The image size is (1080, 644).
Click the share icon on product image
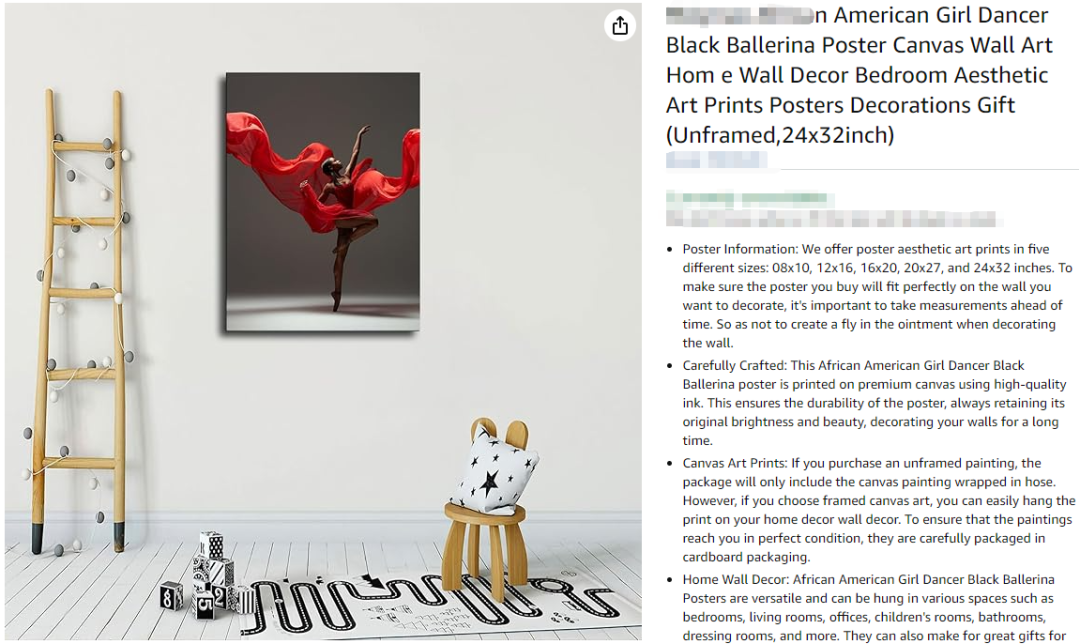tap(620, 25)
